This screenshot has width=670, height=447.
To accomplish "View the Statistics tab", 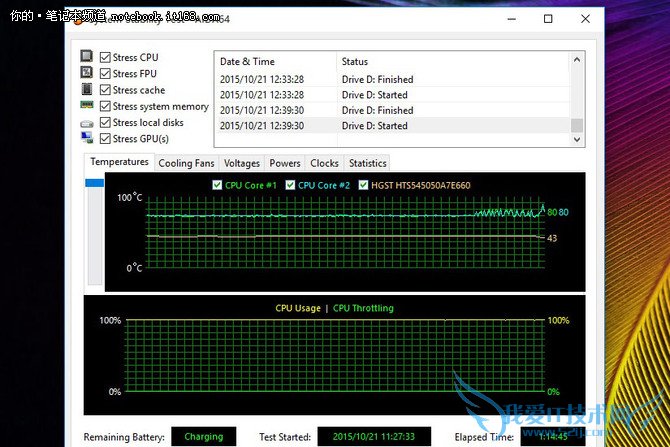I will pyautogui.click(x=367, y=163).
